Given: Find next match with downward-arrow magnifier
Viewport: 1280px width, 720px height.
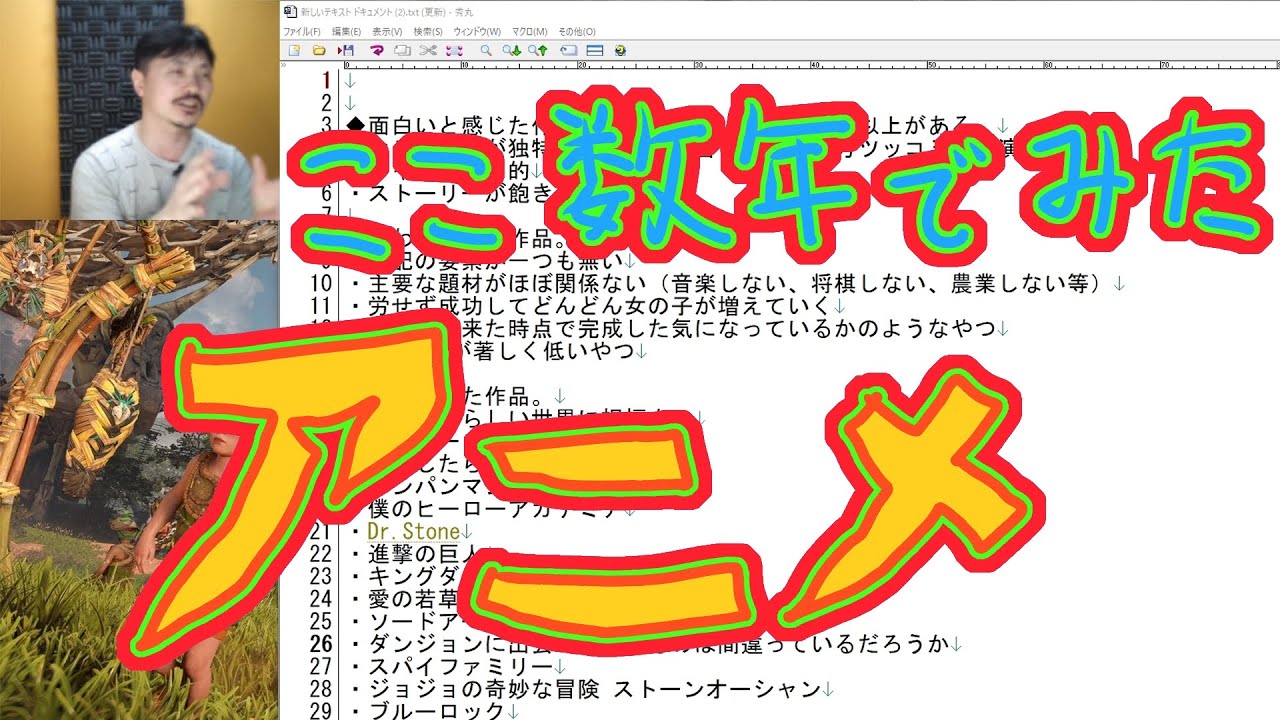Looking at the screenshot, I should 513,50.
